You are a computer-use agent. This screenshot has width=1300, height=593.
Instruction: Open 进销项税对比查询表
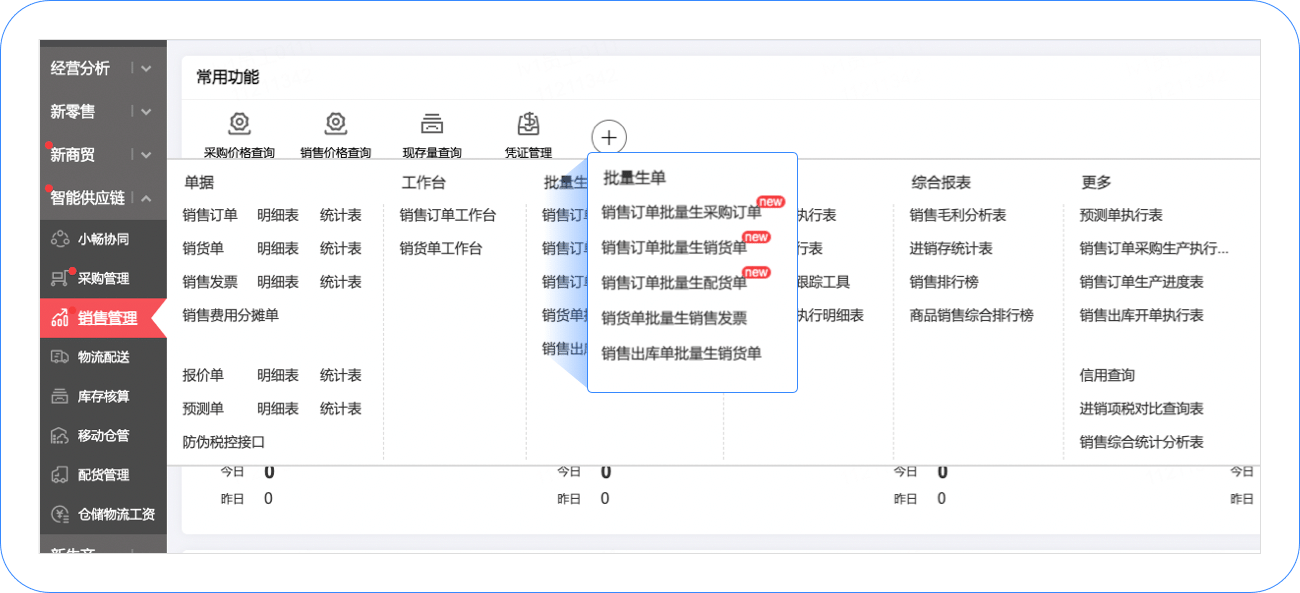pyautogui.click(x=1142, y=409)
